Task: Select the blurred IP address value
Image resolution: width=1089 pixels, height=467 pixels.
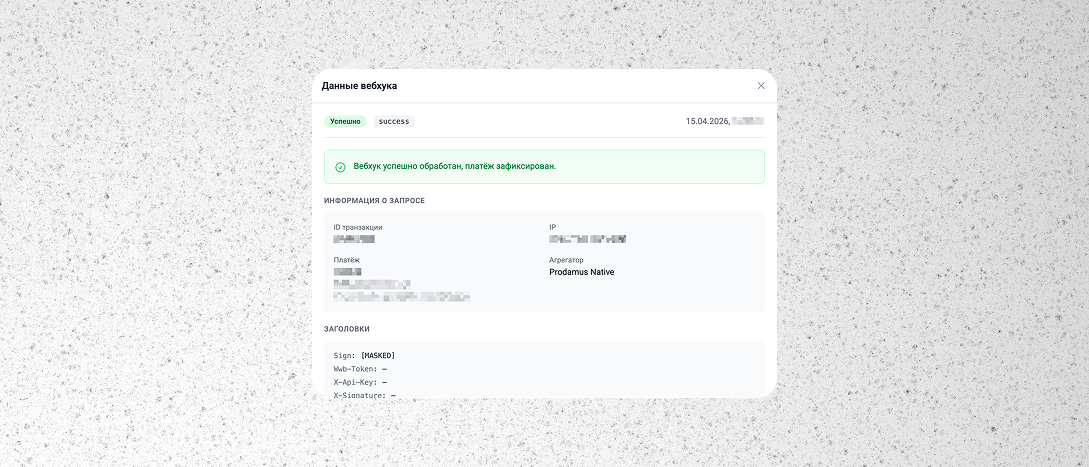Action: click(587, 240)
